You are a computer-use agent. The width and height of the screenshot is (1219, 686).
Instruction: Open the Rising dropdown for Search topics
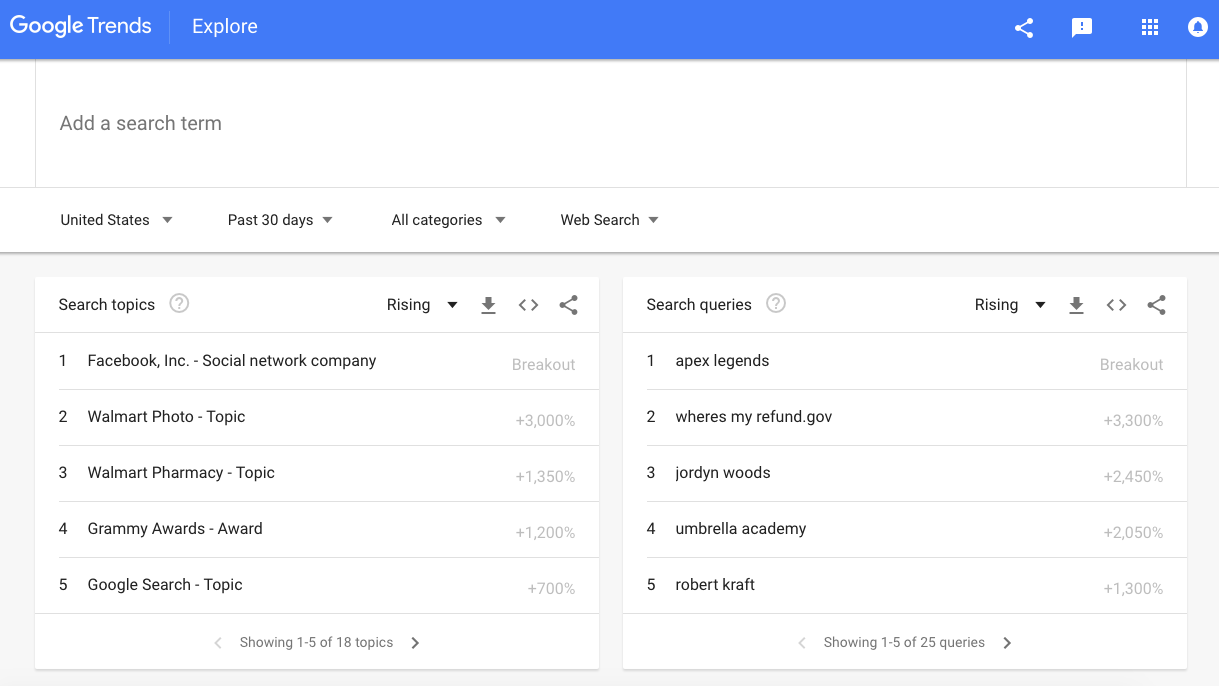pyautogui.click(x=422, y=304)
